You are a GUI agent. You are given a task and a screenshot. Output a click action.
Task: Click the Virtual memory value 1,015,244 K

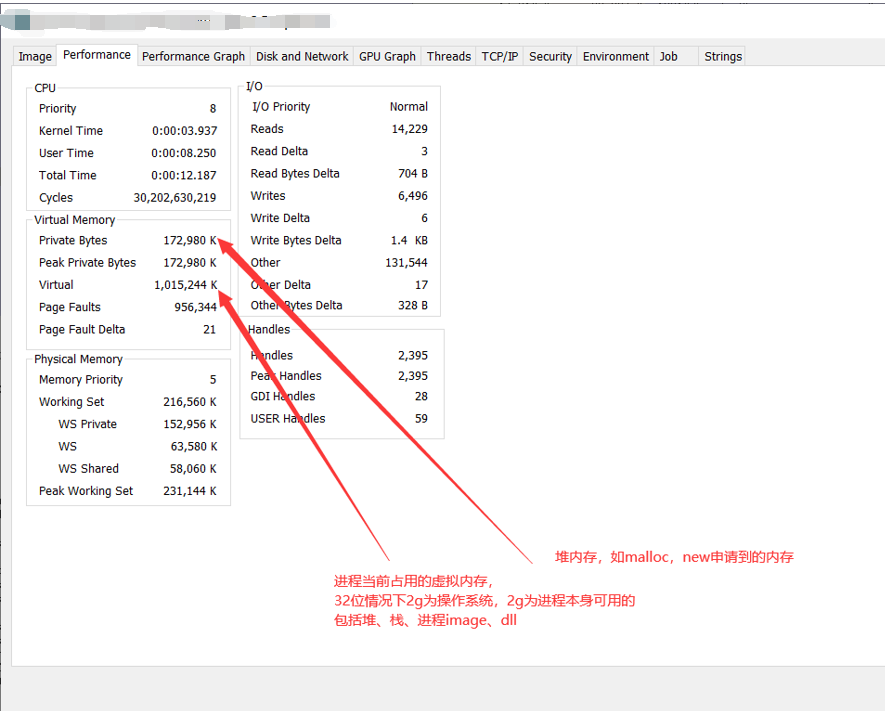tap(185, 285)
